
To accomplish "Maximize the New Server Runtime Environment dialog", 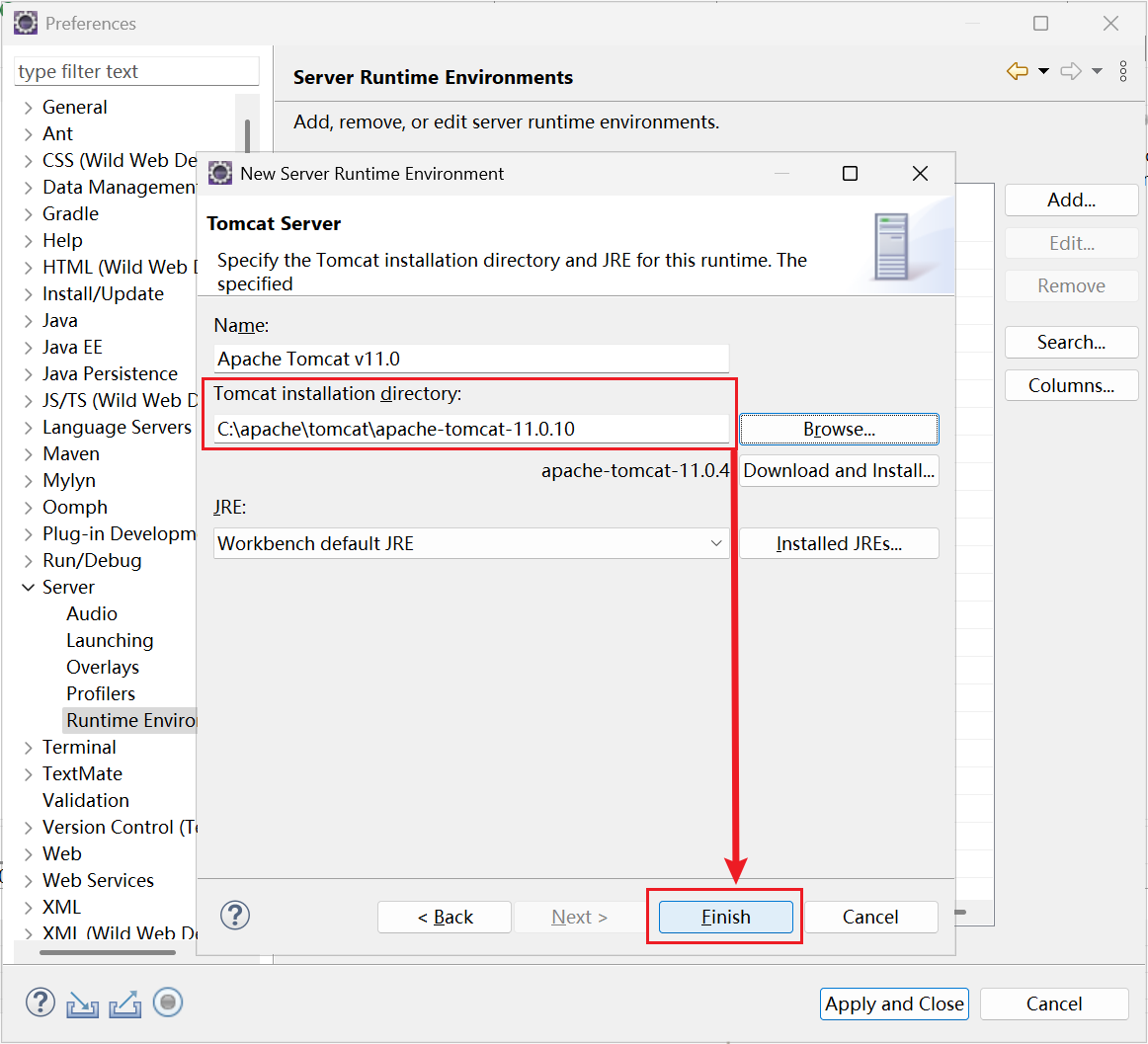I will click(x=850, y=174).
